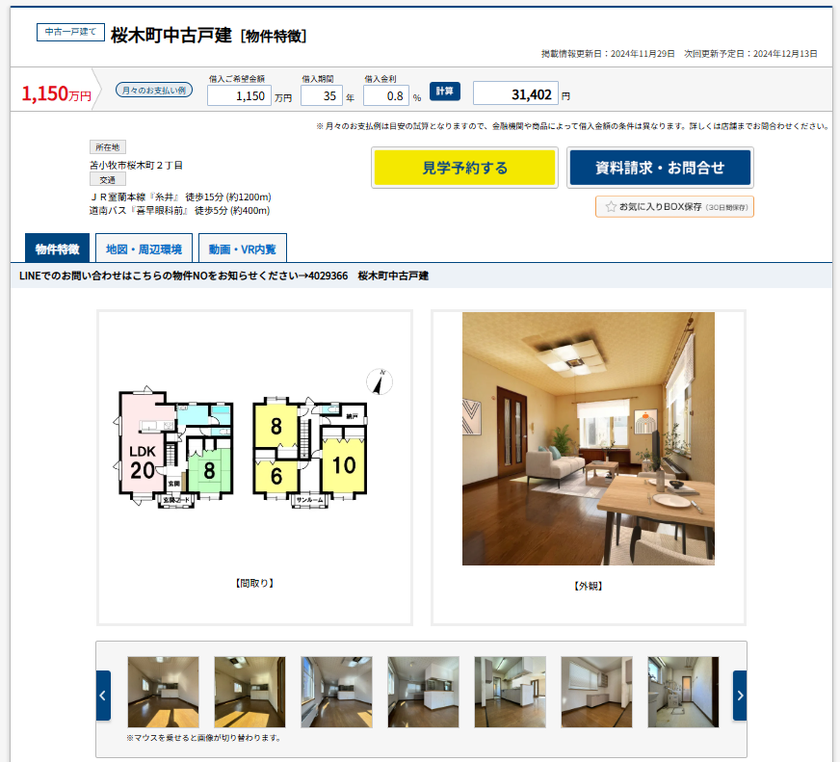Open the large living room interior photo
Viewport: 840px width, 762px height.
pyautogui.click(x=588, y=438)
